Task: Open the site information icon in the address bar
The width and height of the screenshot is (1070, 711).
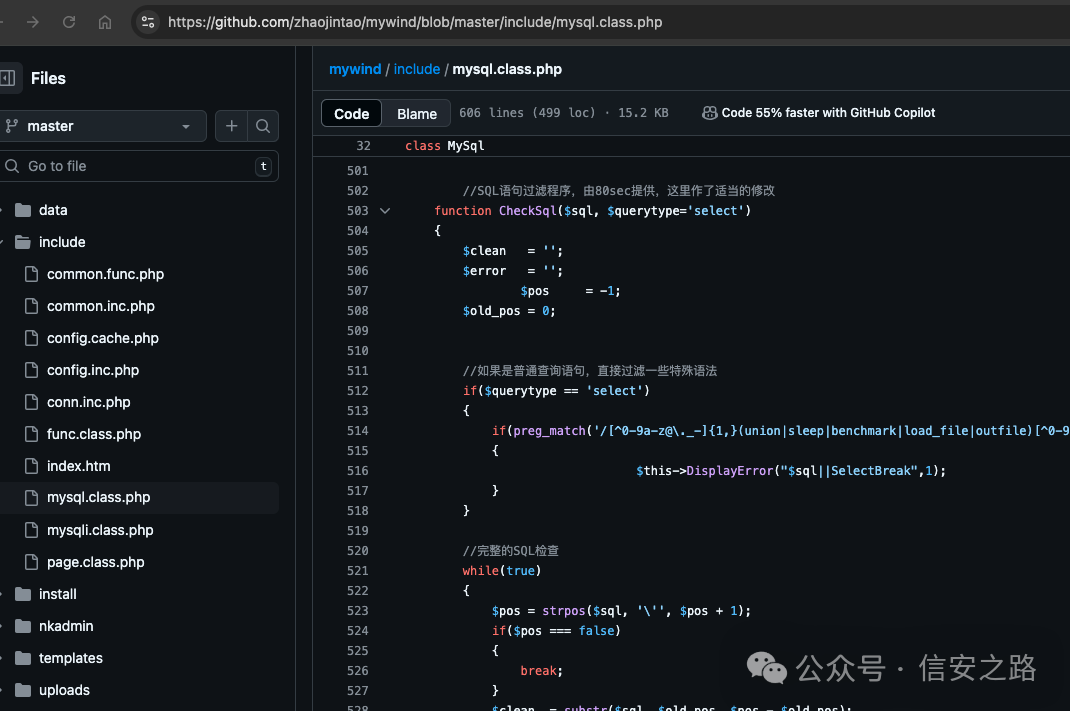Action: tap(148, 23)
